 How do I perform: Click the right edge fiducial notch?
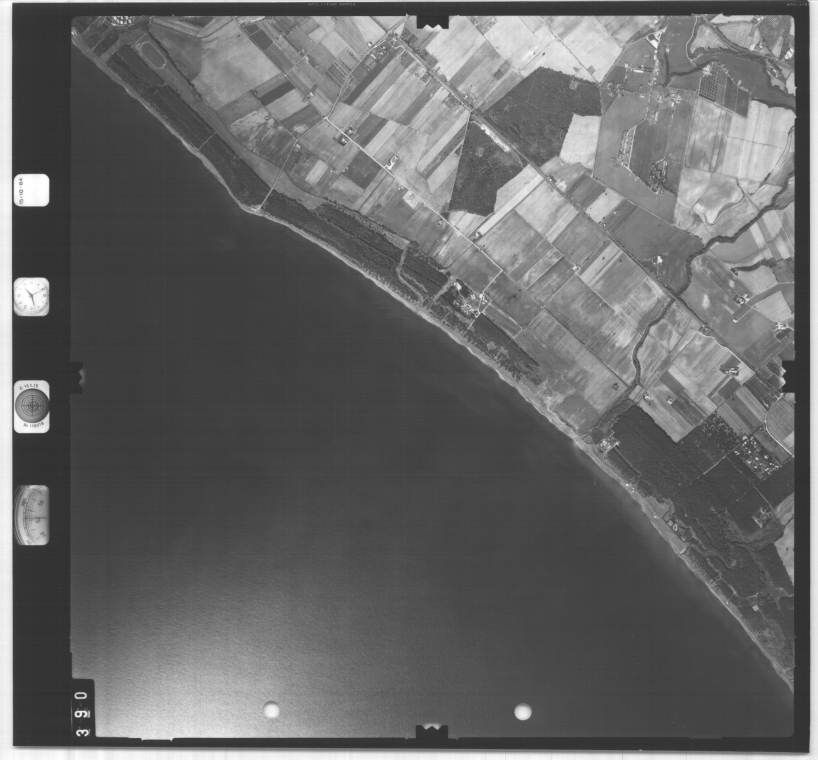789,375
